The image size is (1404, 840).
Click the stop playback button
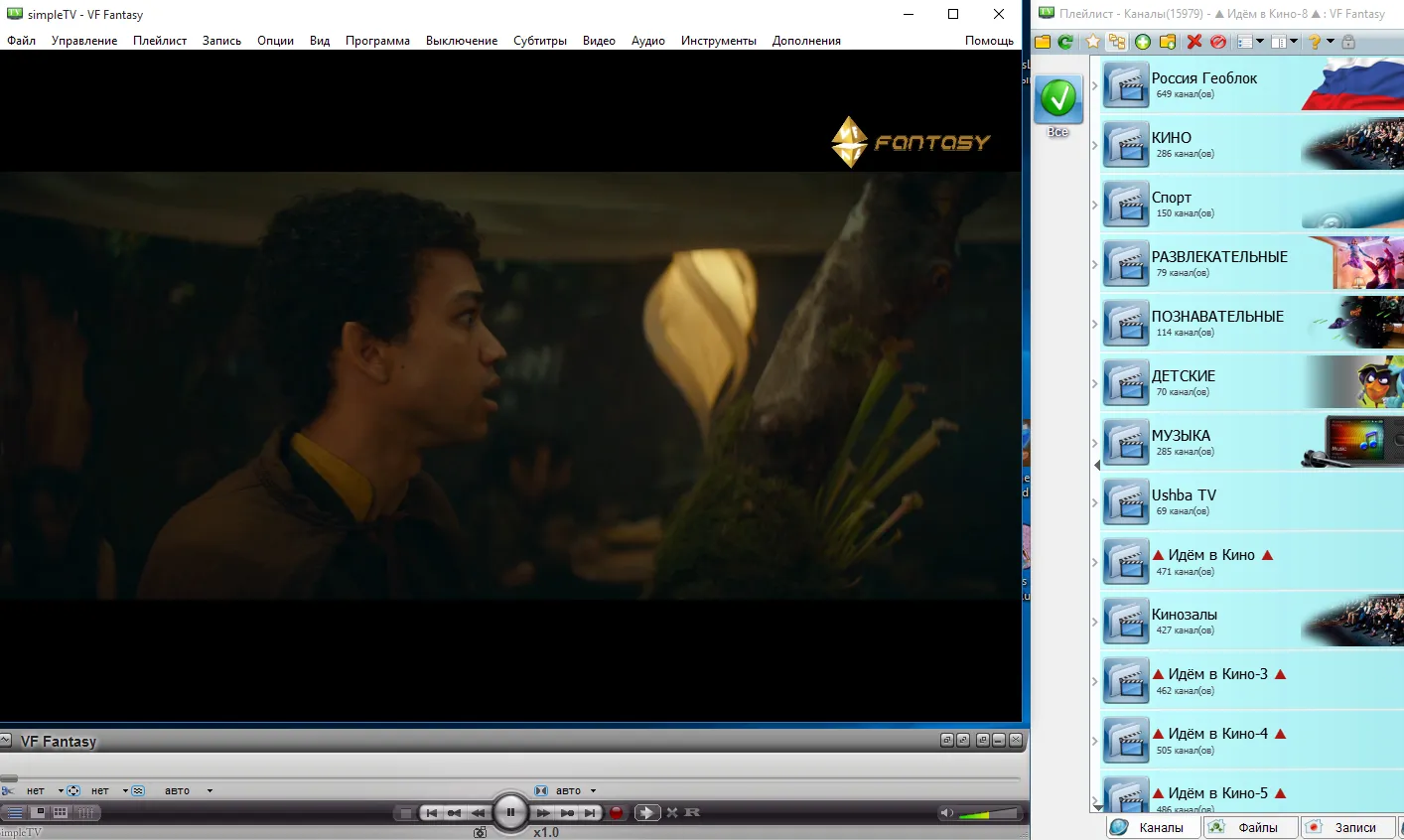pos(405,813)
